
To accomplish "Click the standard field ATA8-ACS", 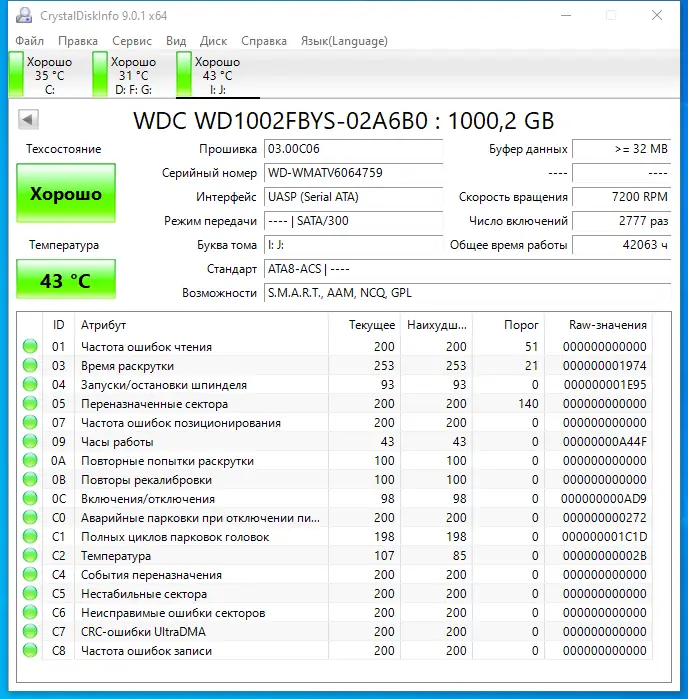I will 467,269.
